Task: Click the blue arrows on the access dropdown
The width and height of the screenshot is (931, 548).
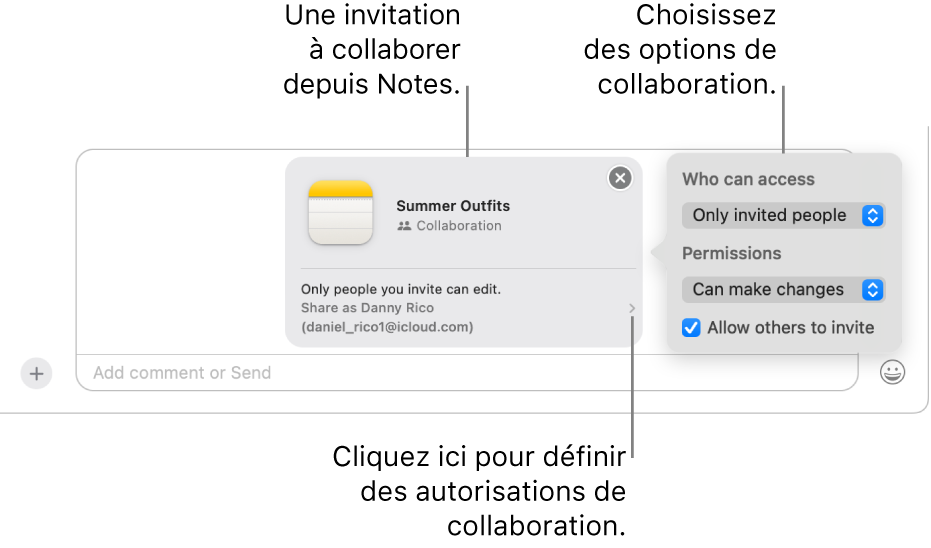Action: (x=872, y=215)
